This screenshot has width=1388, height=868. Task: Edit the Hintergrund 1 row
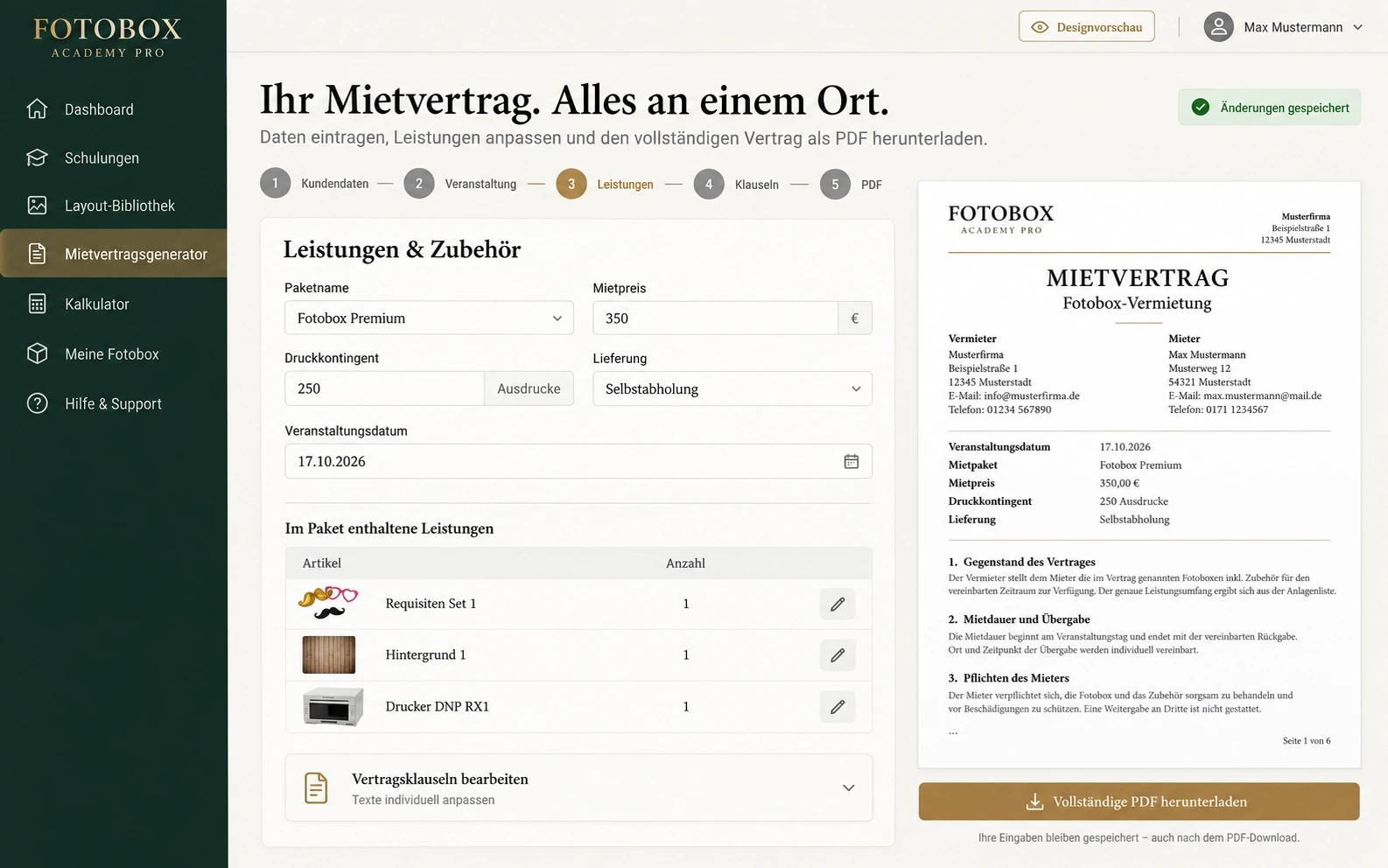point(838,655)
